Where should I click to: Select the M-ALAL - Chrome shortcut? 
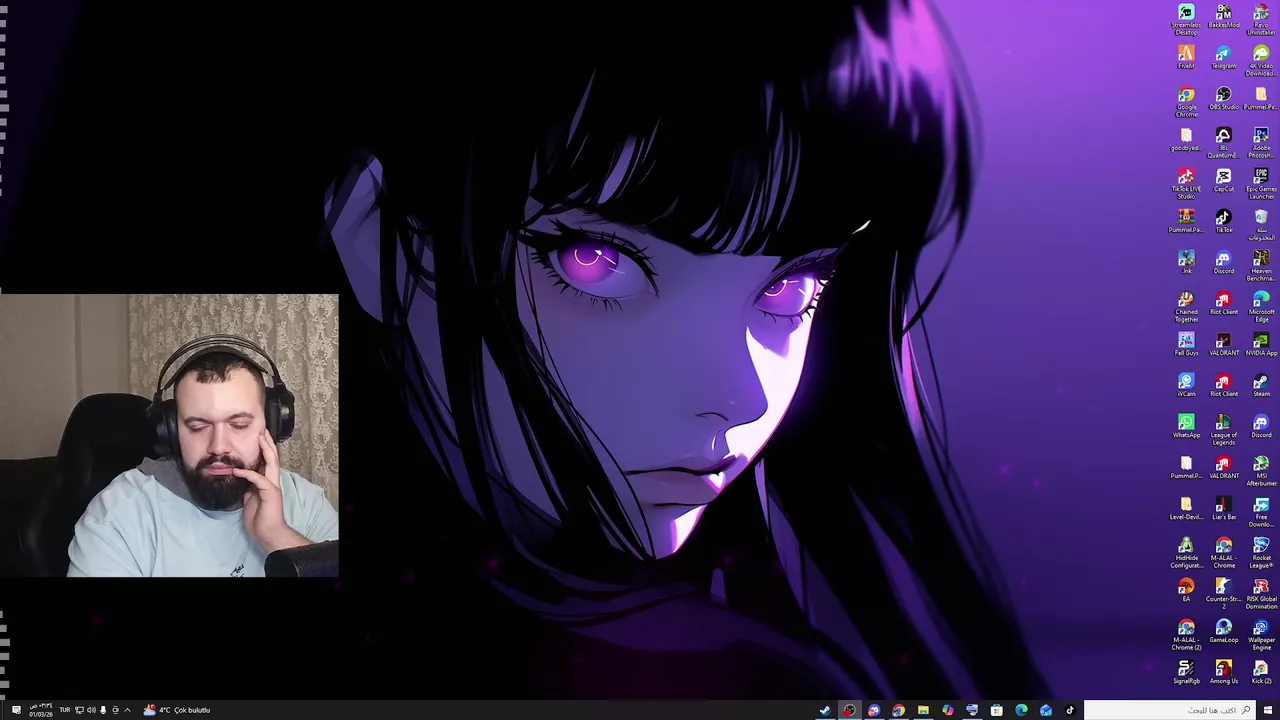1223,553
